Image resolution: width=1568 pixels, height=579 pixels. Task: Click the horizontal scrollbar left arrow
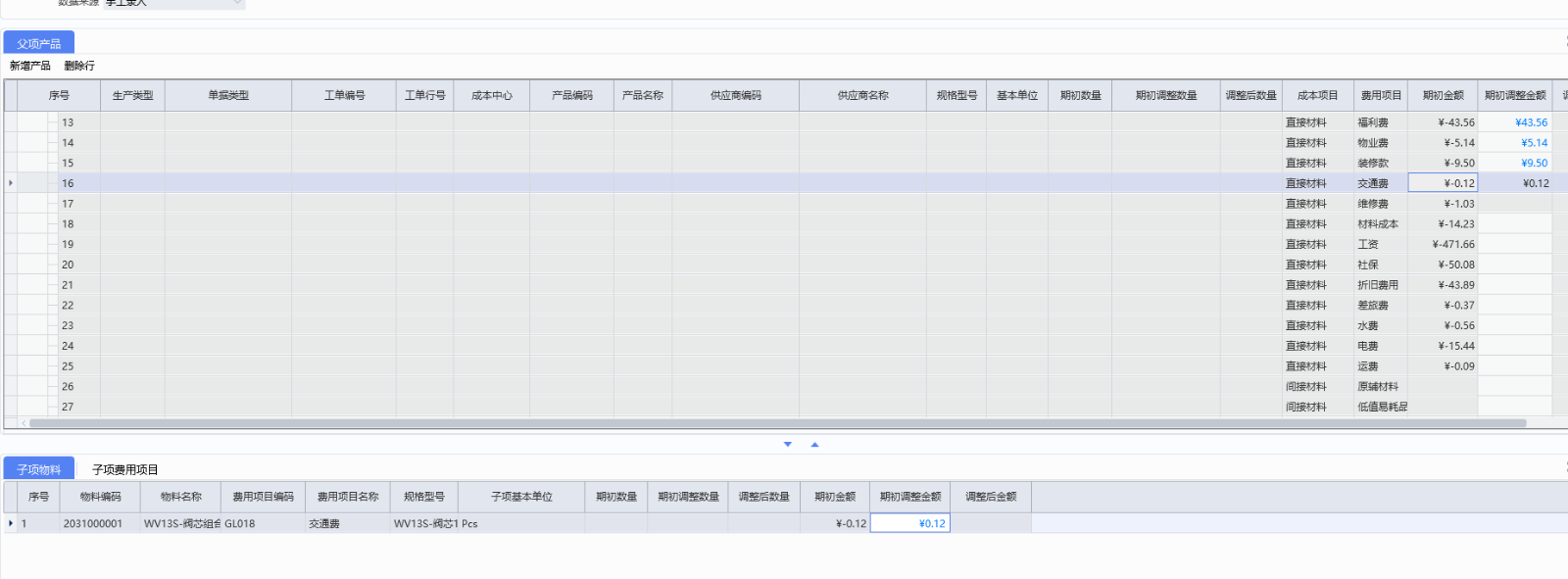[24, 423]
